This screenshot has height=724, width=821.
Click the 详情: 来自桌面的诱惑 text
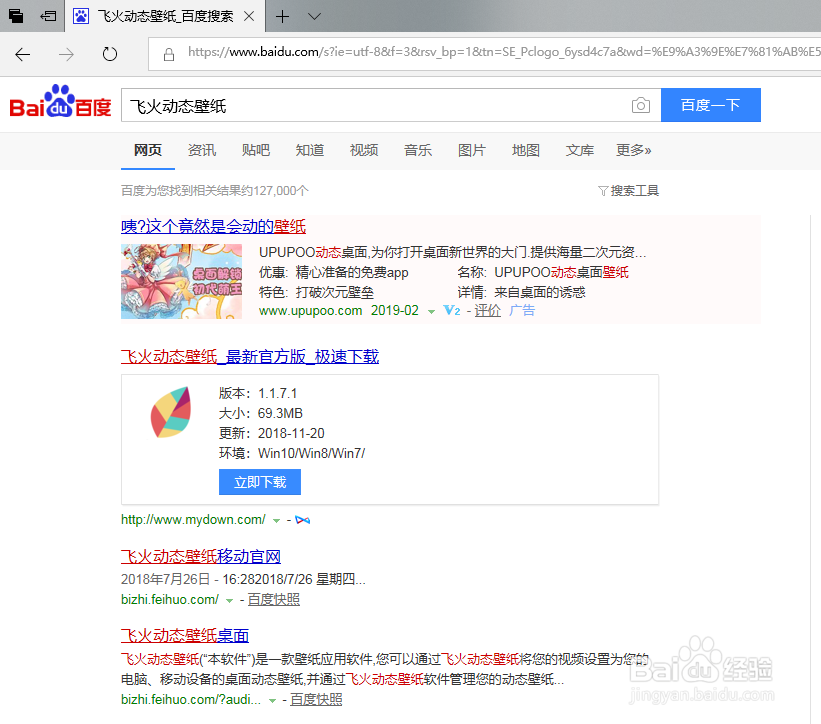tap(522, 293)
